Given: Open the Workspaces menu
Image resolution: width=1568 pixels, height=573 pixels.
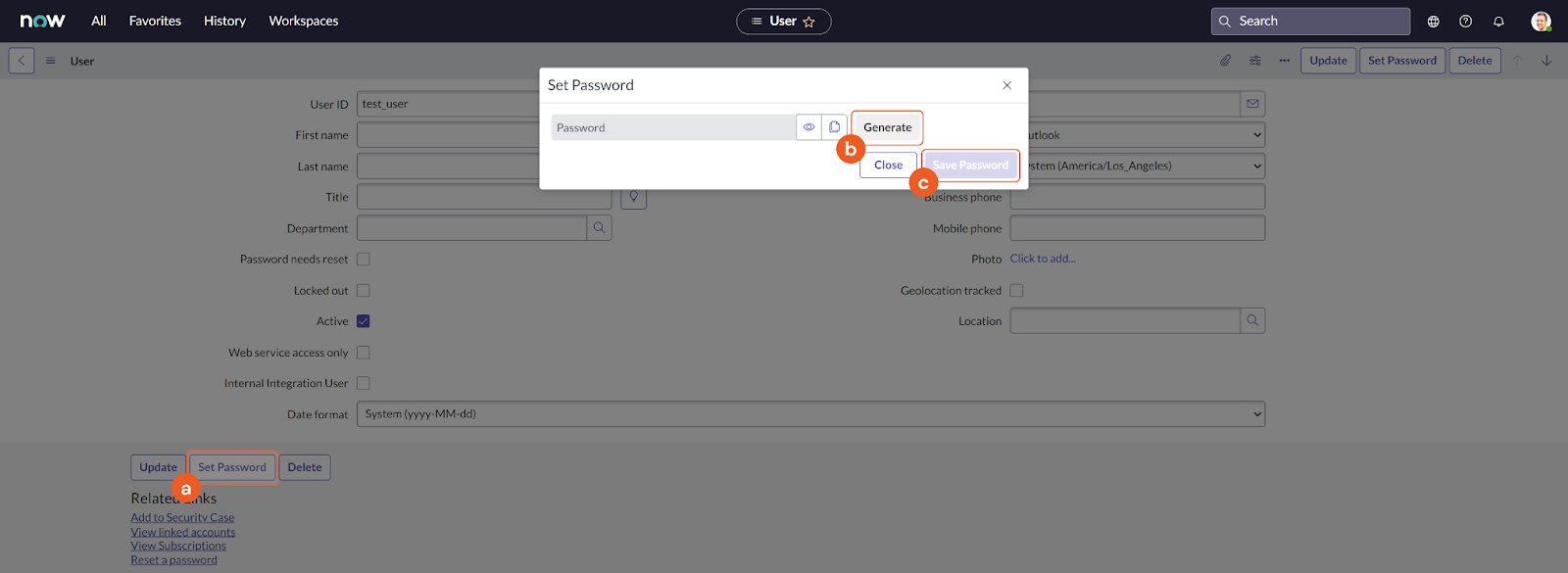Looking at the screenshot, I should (x=303, y=21).
